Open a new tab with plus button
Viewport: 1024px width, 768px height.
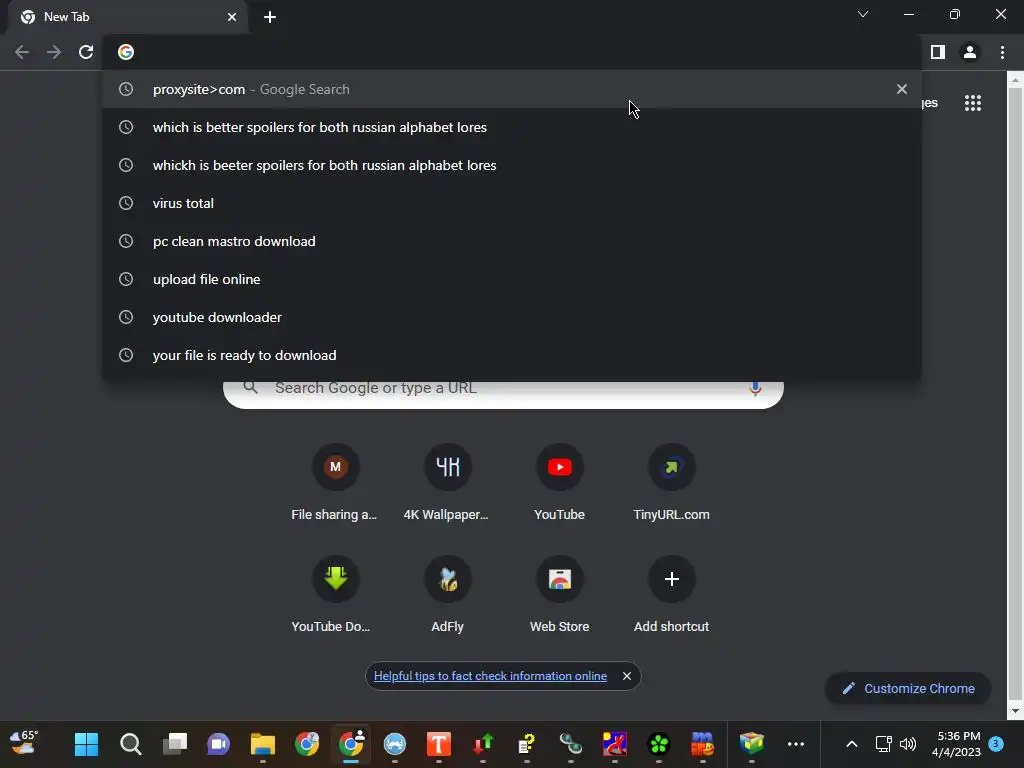270,17
